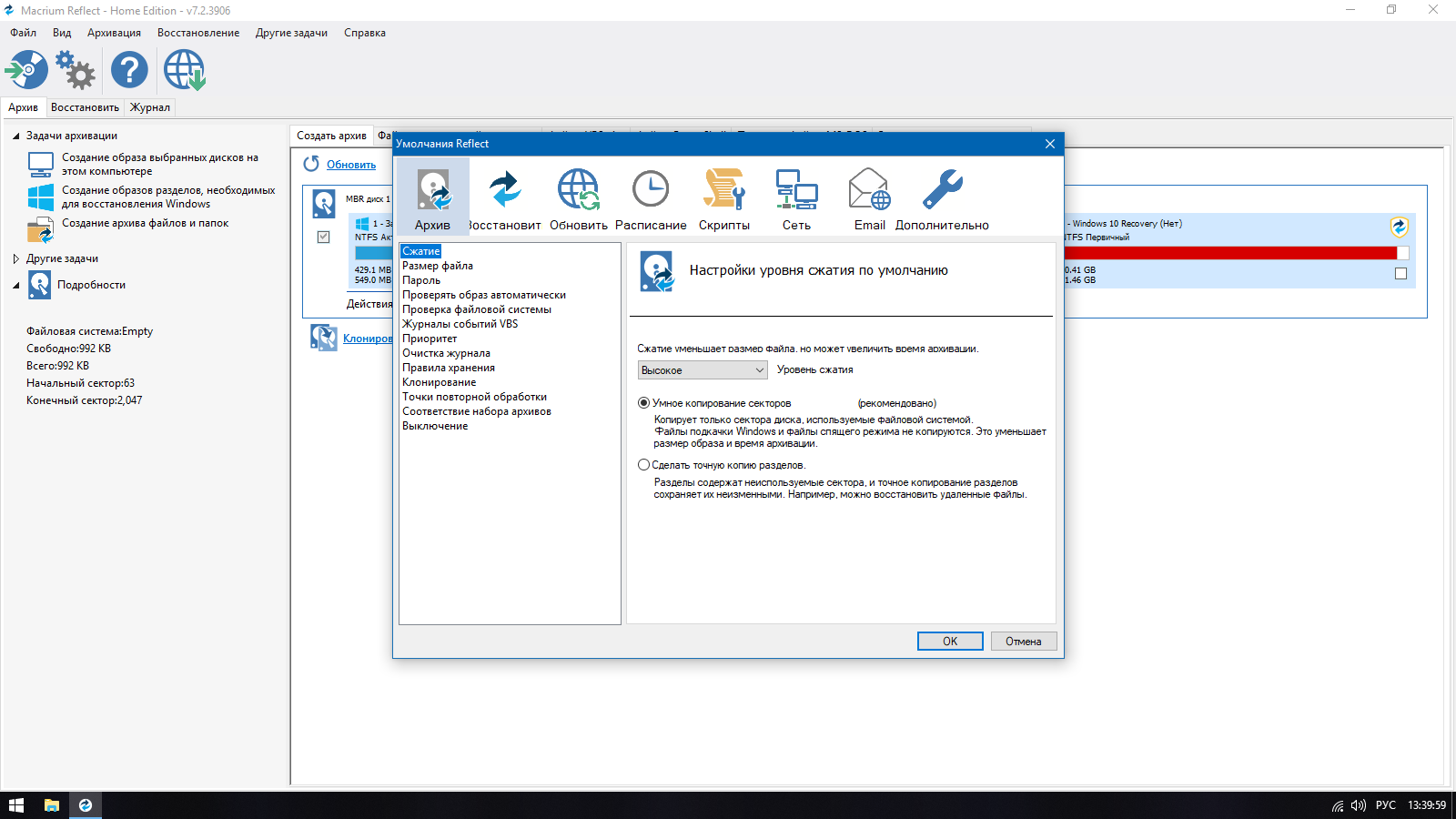Click the Email envelope icon
The height and width of the screenshot is (819, 1456).
pyautogui.click(x=869, y=190)
